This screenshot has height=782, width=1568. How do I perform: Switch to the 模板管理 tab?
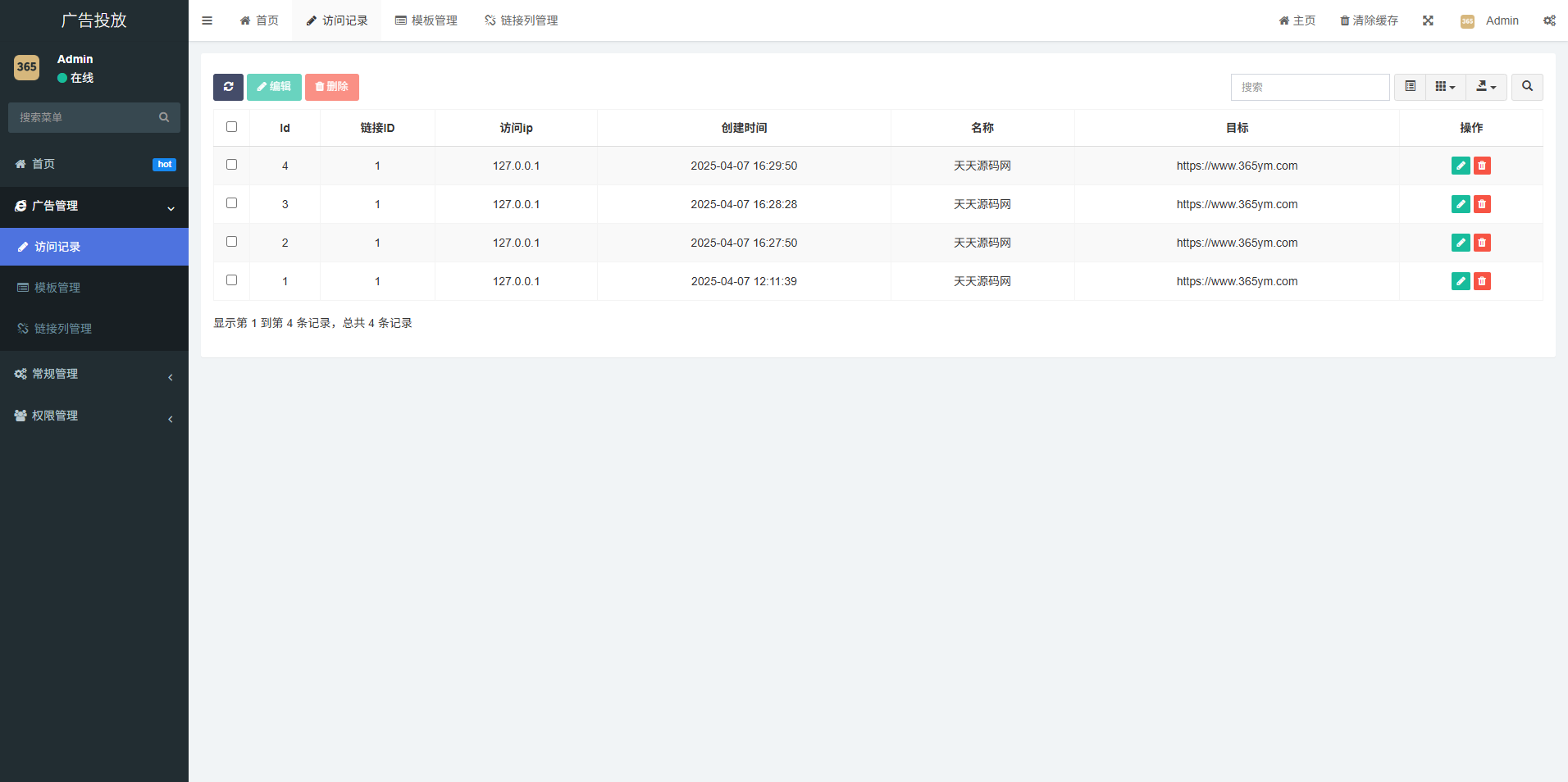pos(426,20)
